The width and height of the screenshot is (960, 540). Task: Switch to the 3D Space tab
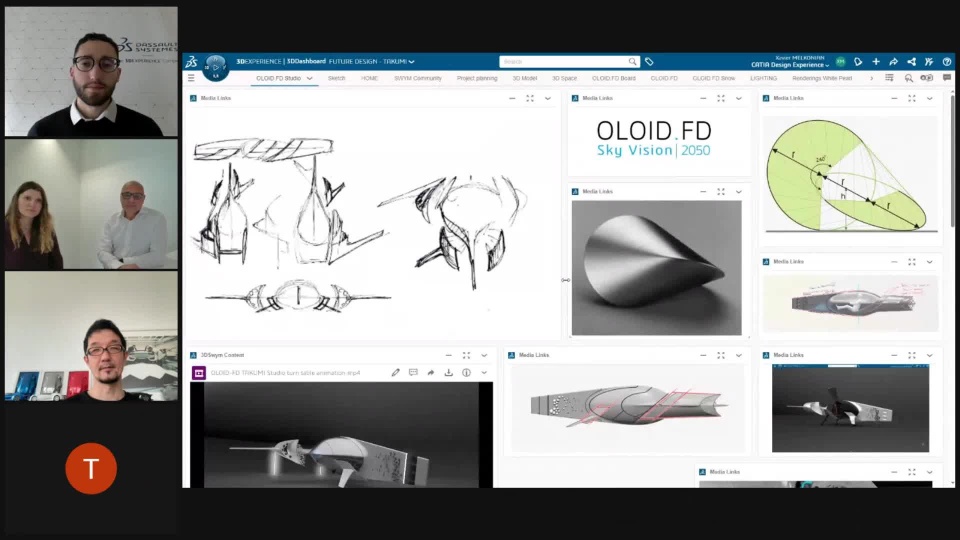[x=564, y=78]
